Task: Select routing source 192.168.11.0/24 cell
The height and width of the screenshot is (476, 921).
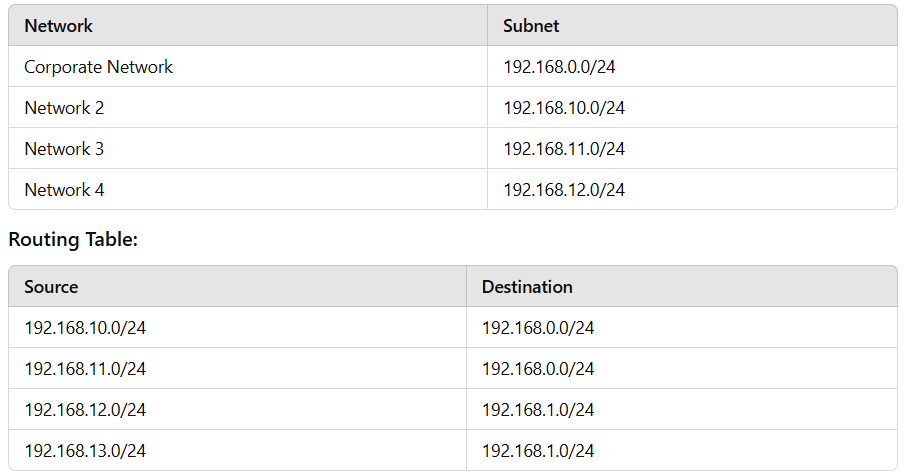Action: click(x=85, y=369)
